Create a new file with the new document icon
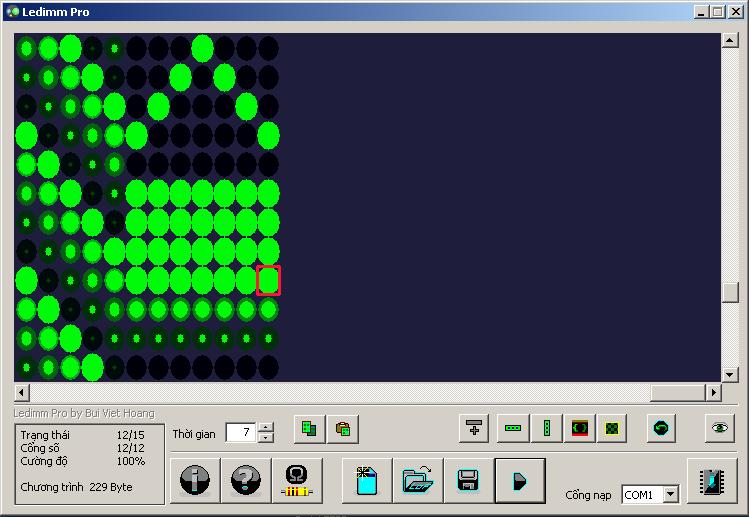Image resolution: width=749 pixels, height=517 pixels. coord(367,481)
